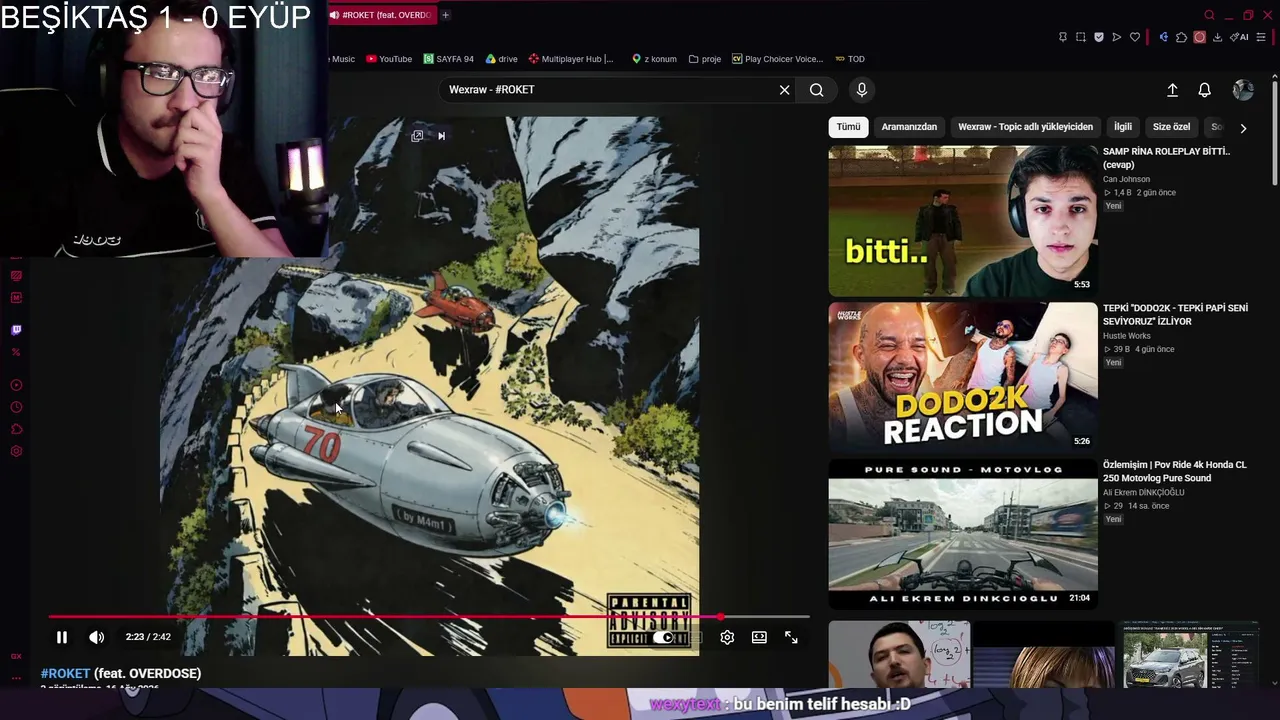
Task: Open the easy setup sliders icon
Action: [x=1261, y=37]
